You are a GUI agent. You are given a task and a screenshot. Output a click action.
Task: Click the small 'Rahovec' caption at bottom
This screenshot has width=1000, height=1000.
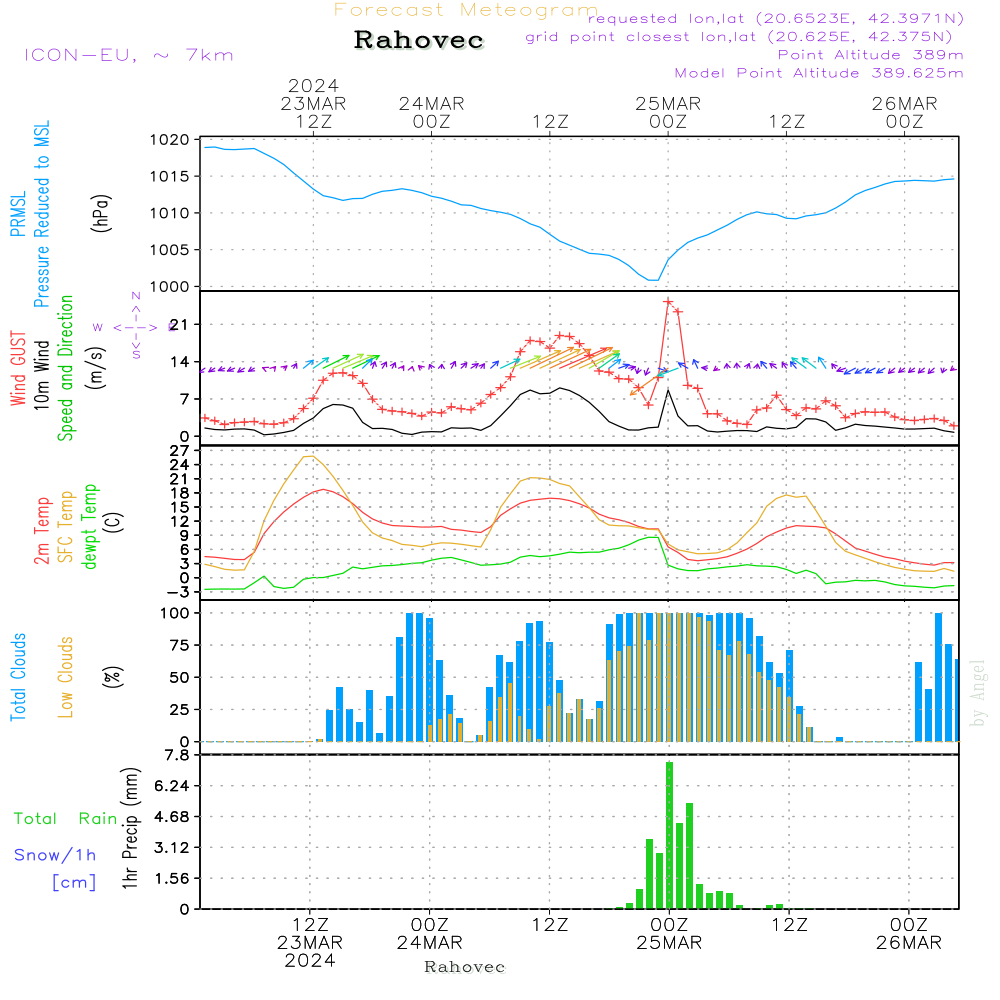[x=464, y=967]
